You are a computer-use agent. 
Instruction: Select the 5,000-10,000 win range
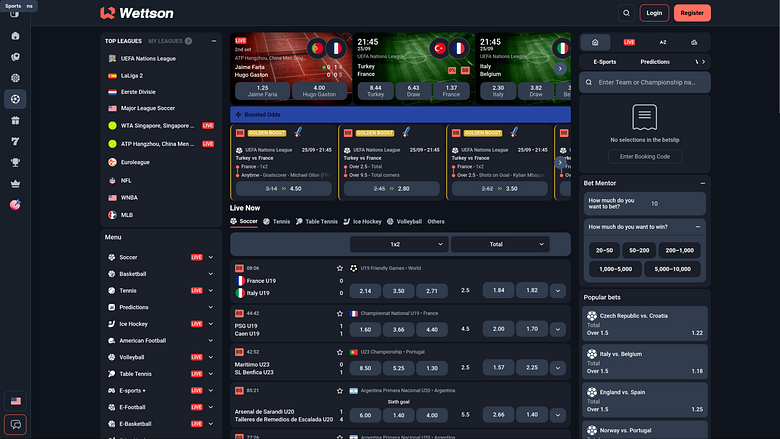click(x=673, y=269)
